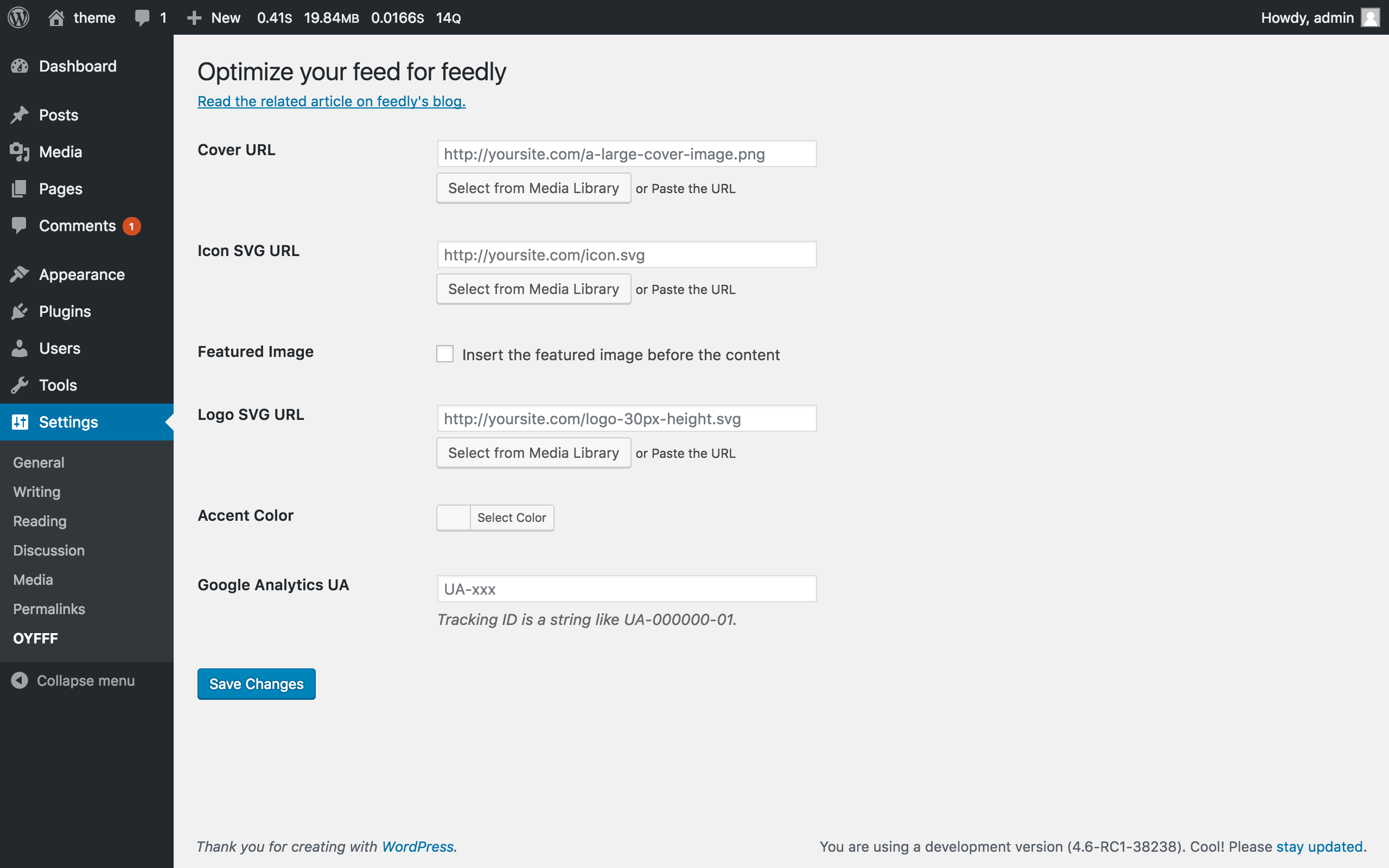Enable insert featured image checkbox
This screenshot has height=868, width=1389.
click(x=445, y=354)
